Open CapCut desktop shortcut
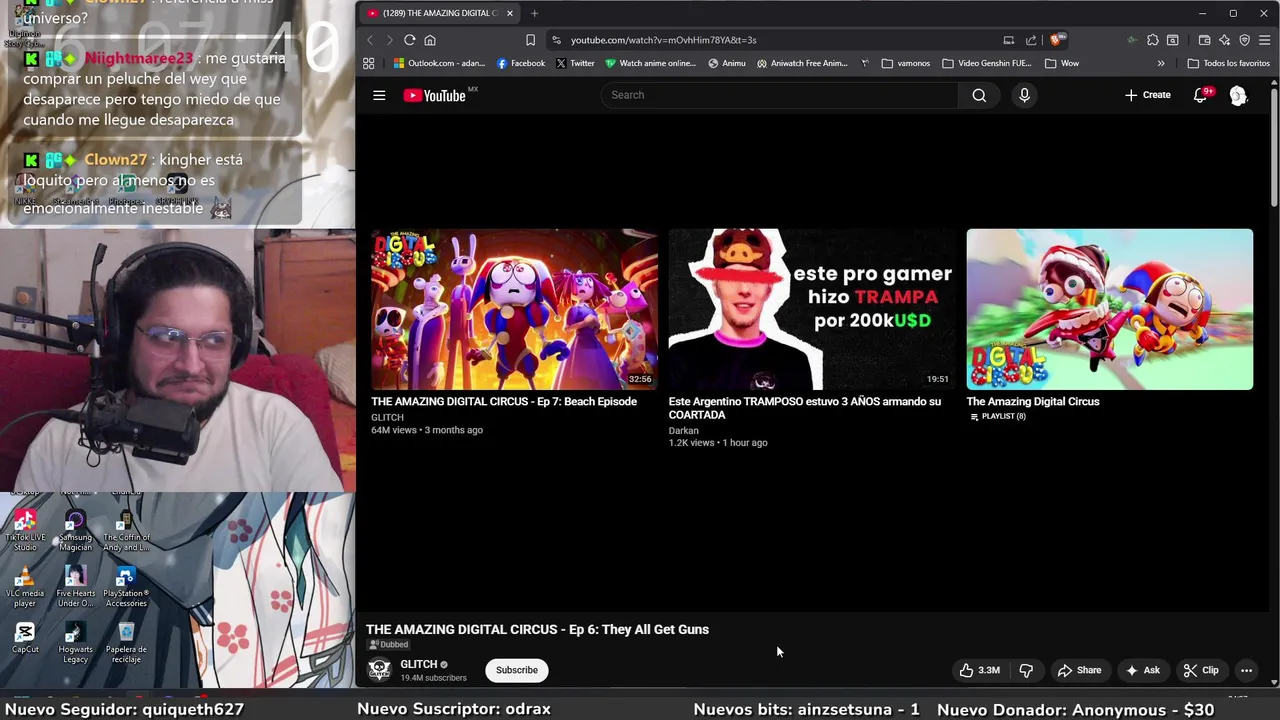1280x720 pixels. 25,638
